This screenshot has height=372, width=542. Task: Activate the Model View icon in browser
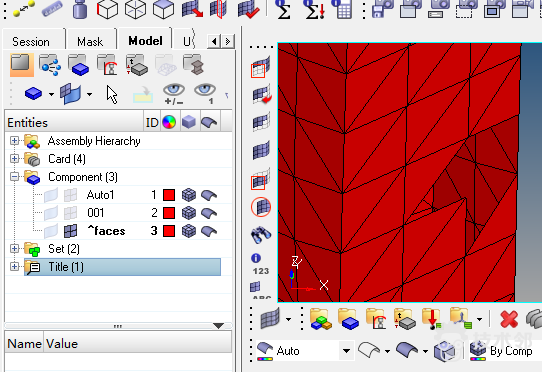22,65
